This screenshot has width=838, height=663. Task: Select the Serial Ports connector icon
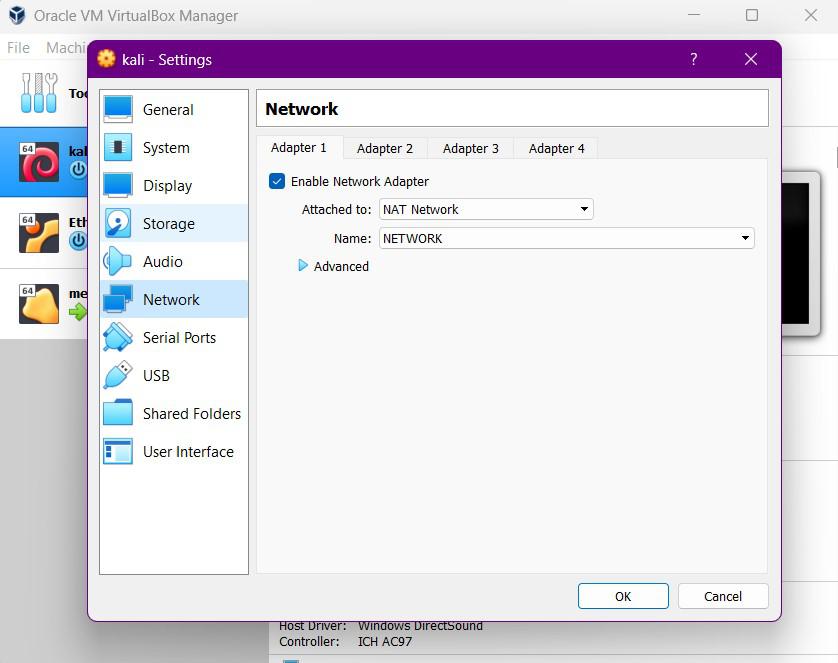point(118,337)
